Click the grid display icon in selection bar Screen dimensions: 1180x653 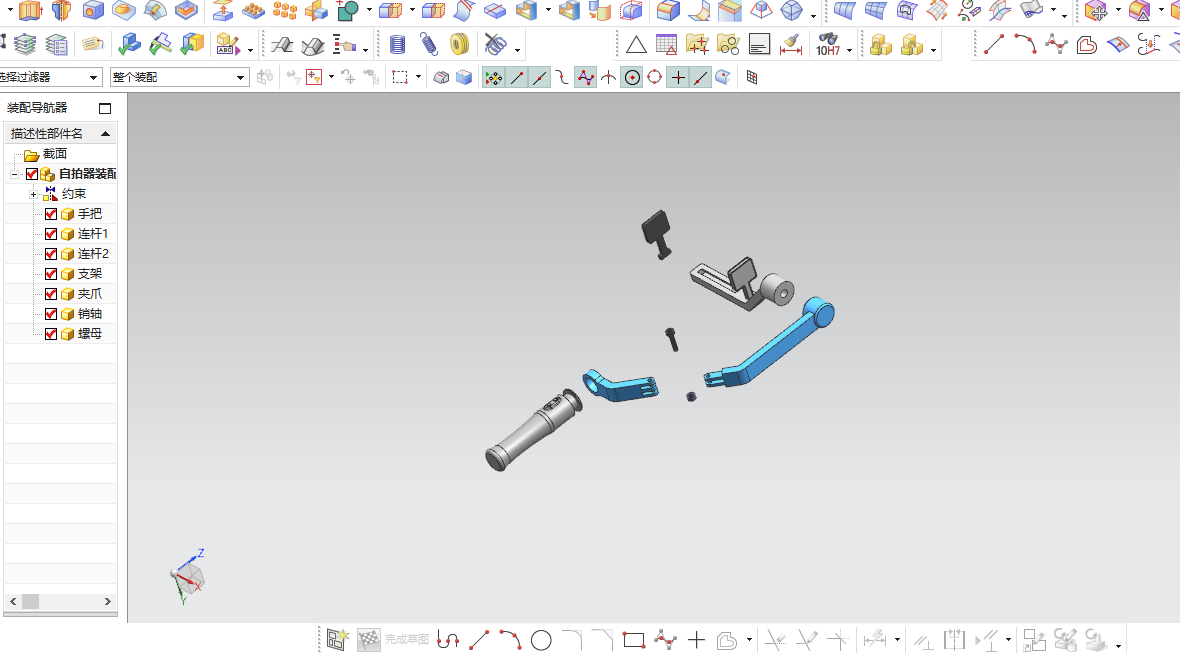click(752, 77)
